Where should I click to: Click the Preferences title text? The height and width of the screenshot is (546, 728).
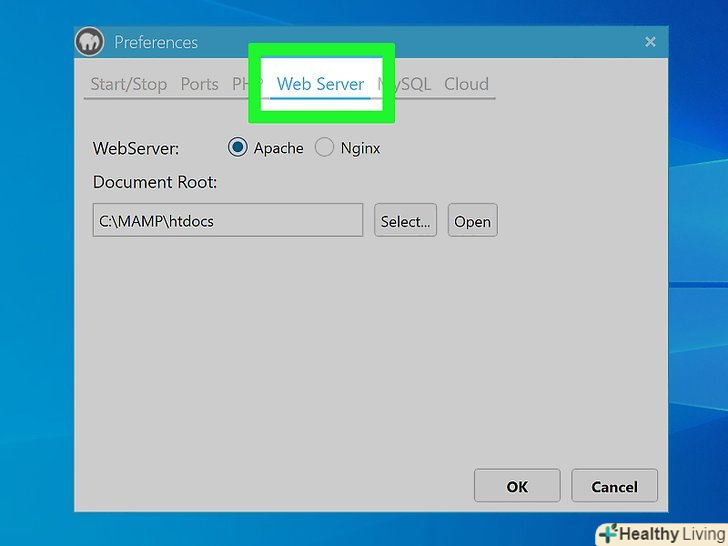point(156,42)
